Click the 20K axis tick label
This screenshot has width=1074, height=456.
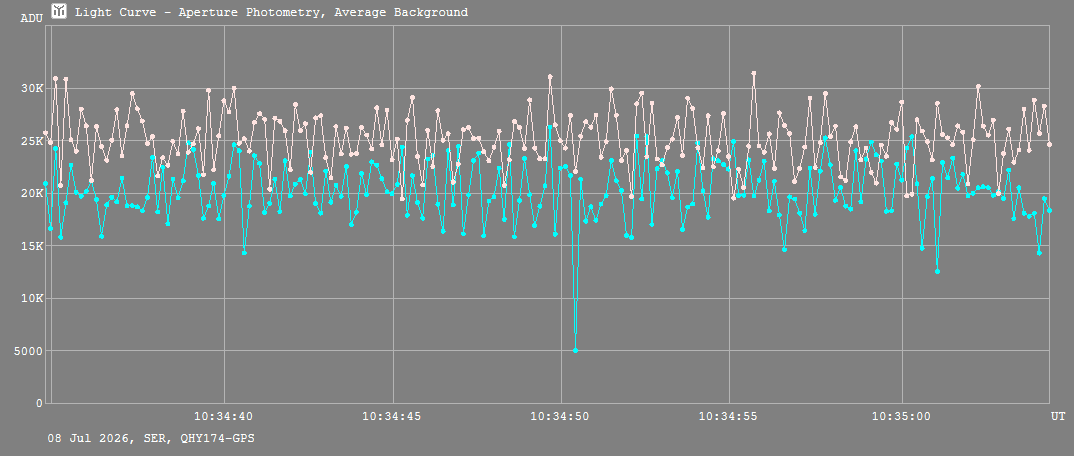point(33,193)
